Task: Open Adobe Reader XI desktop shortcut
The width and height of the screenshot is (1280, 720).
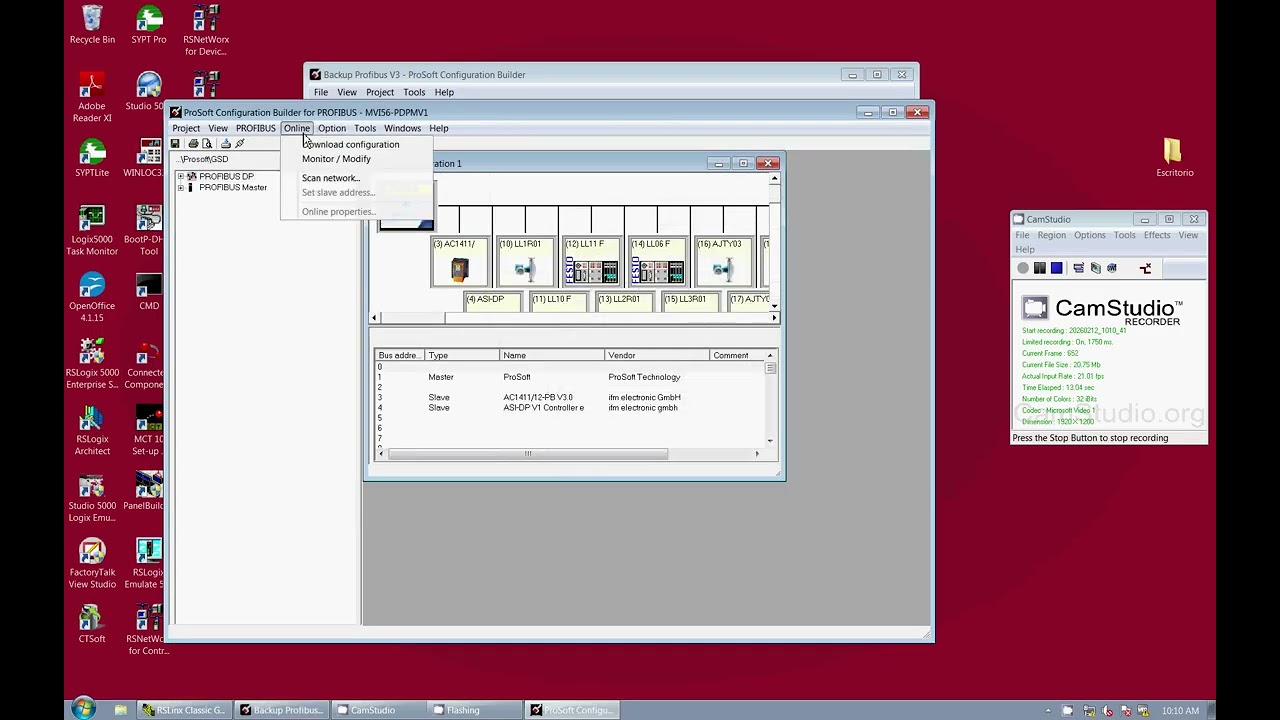Action: click(92, 97)
